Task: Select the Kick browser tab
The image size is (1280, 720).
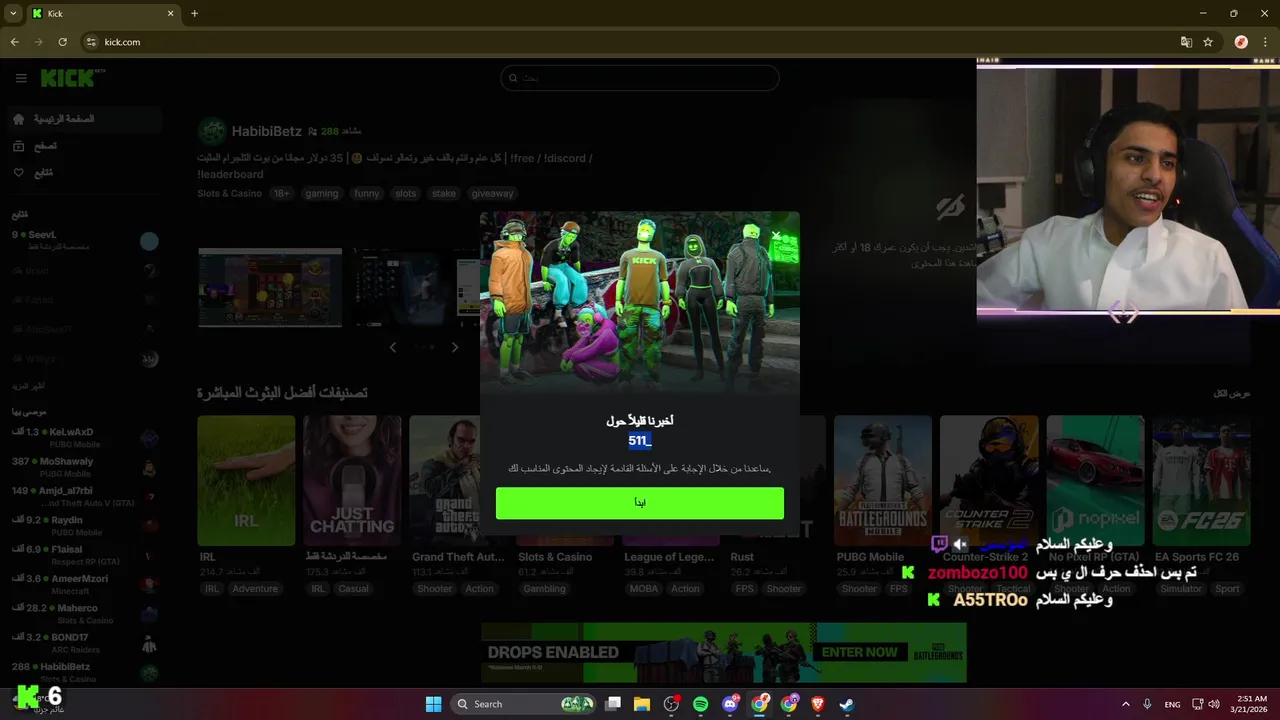Action: (104, 14)
